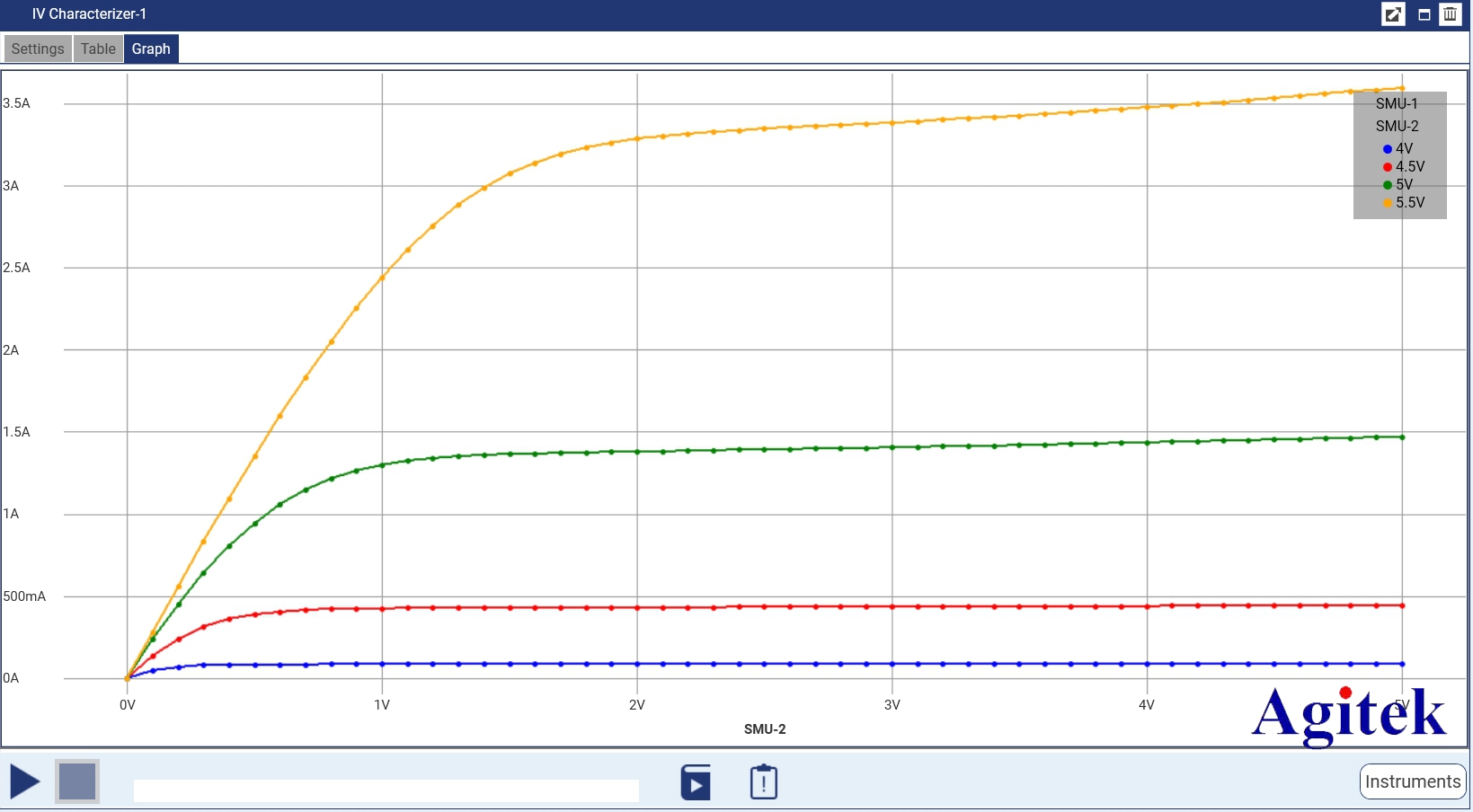Open the Instruments panel
1473x812 pixels.
[x=1412, y=781]
